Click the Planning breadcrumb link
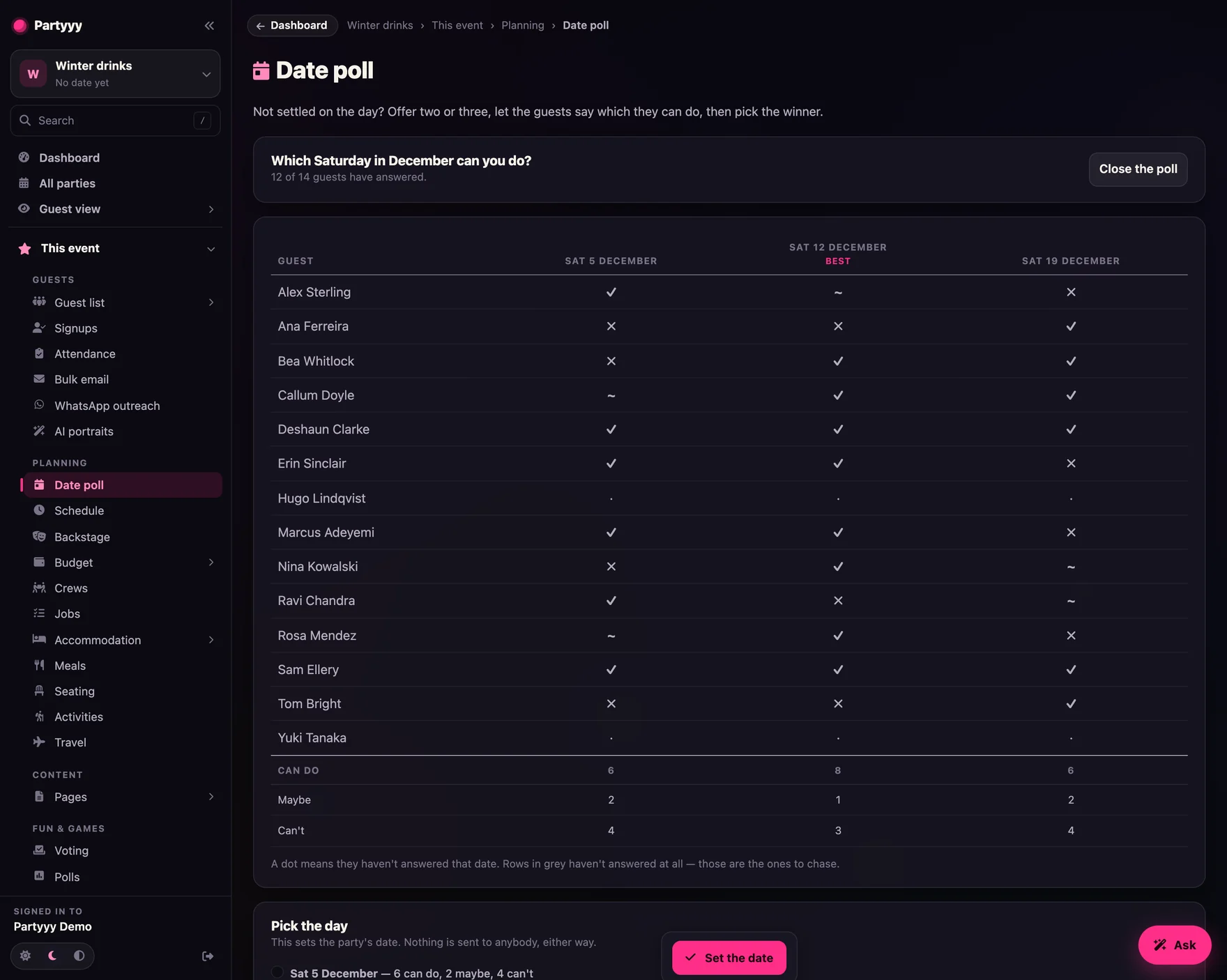This screenshot has height=980, width=1227. click(523, 25)
